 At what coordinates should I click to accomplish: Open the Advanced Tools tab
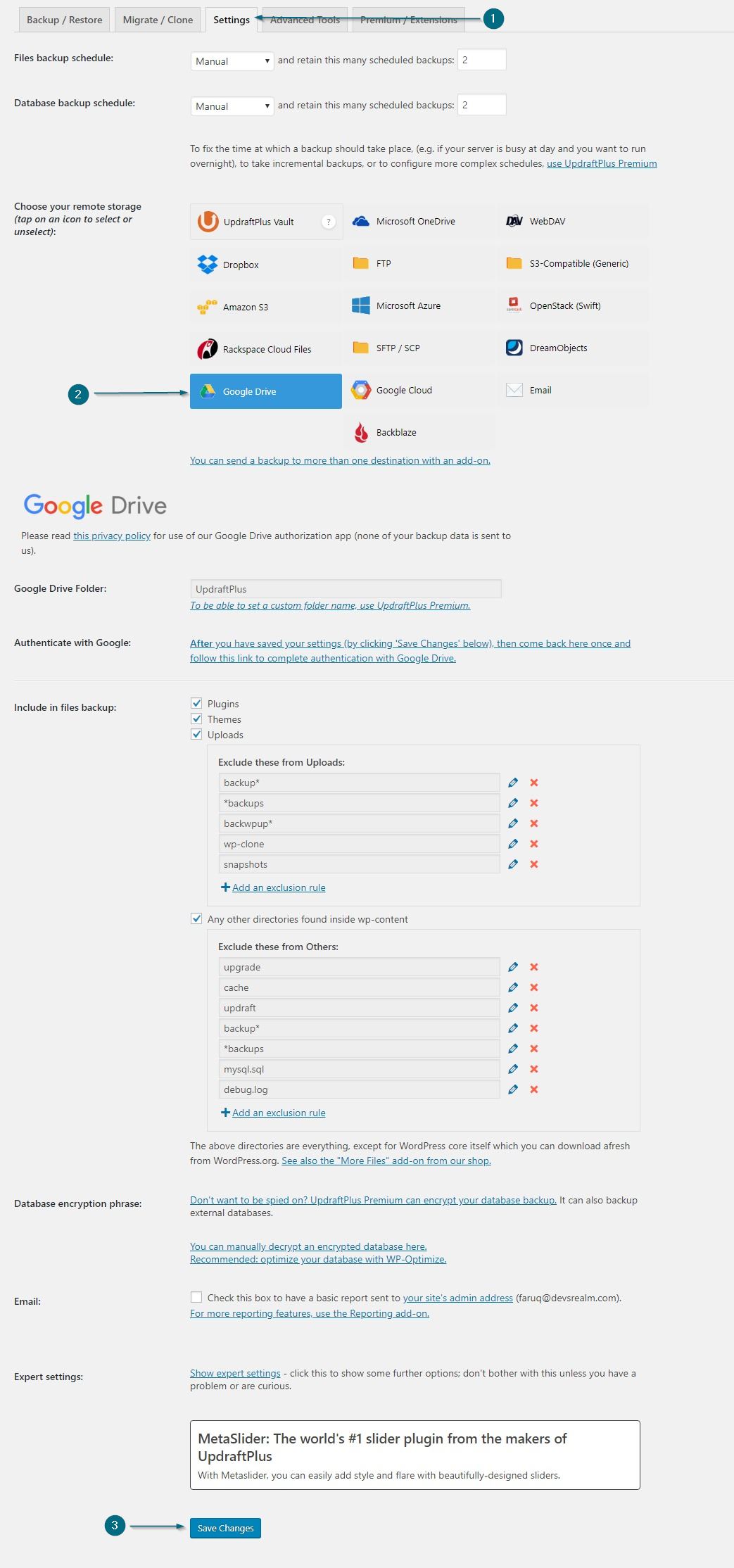click(305, 20)
